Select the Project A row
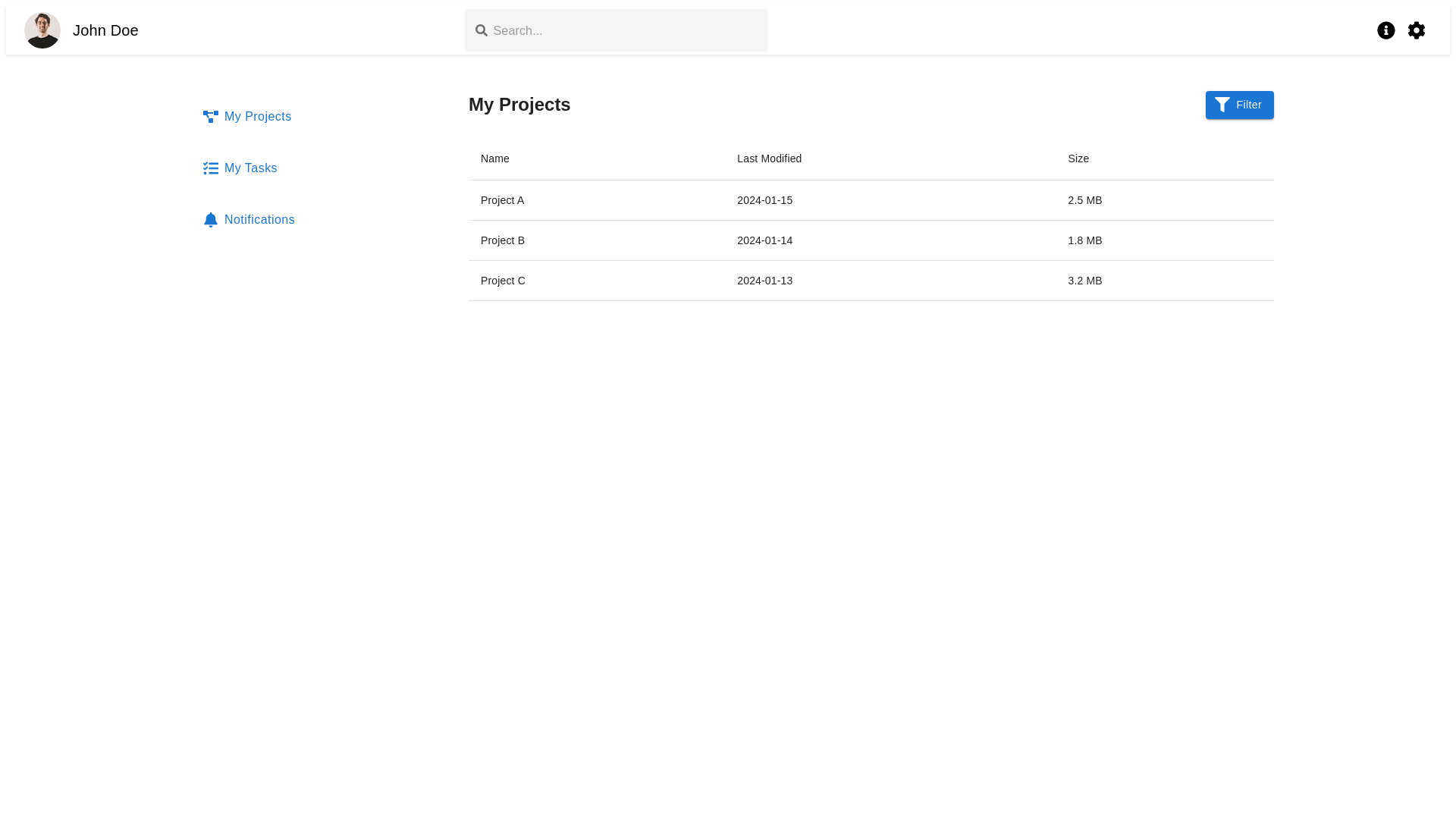The image size is (1456, 819). pyautogui.click(x=502, y=200)
